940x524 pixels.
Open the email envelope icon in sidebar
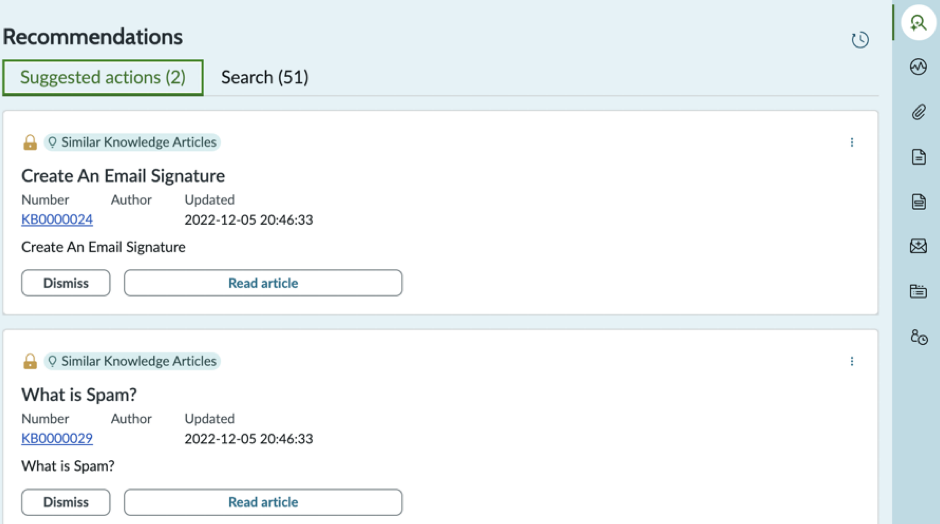918,246
